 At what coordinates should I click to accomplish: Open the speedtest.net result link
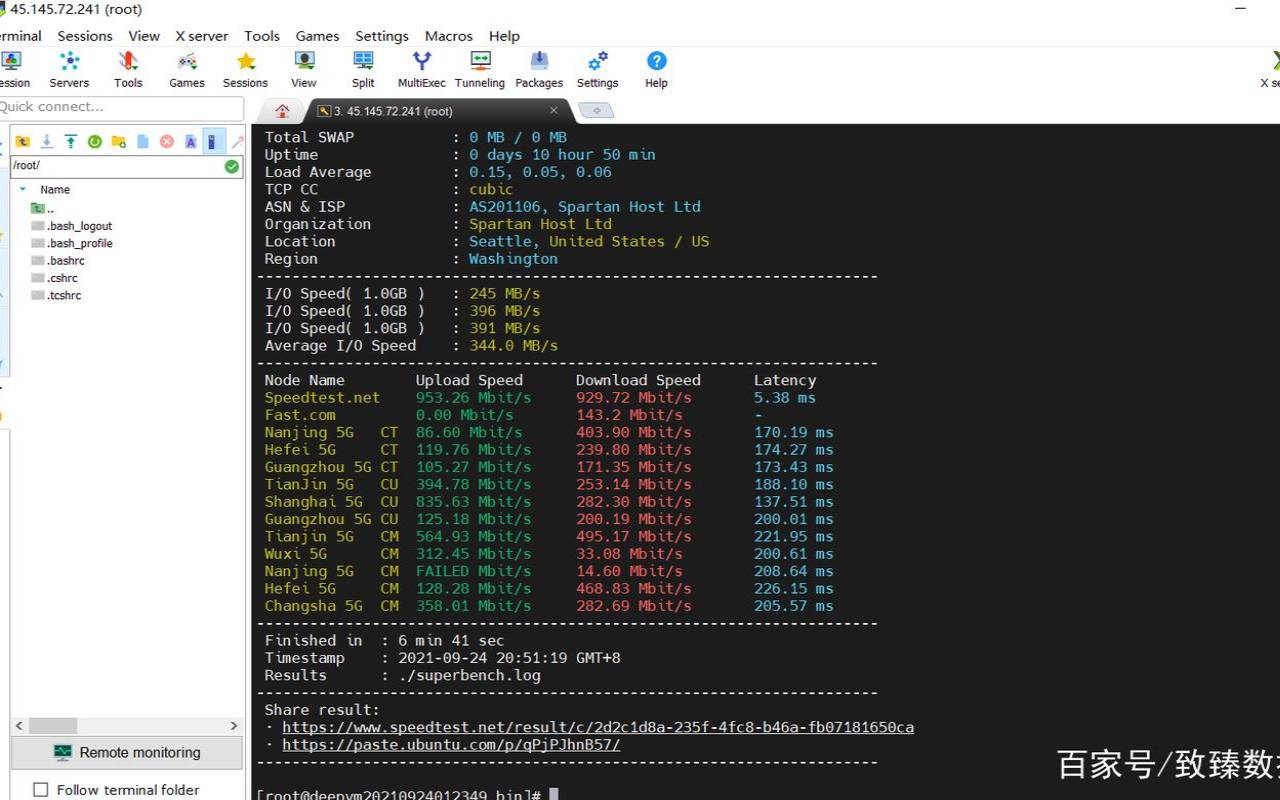pos(598,727)
